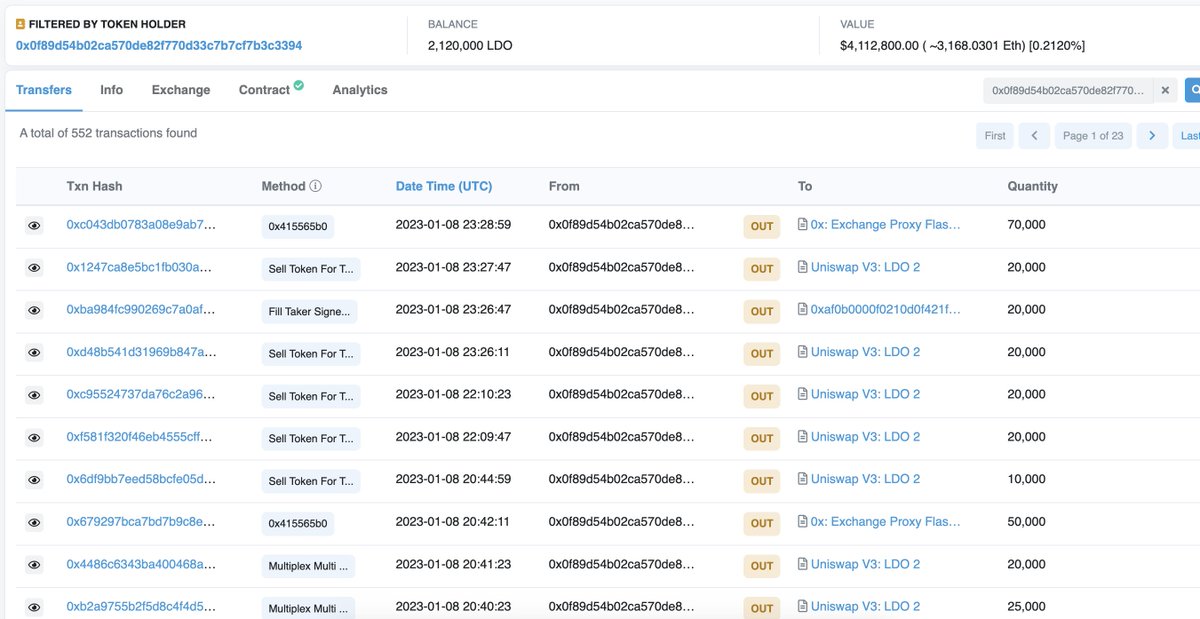Click the 2023-01-08 22:10:23 date cell

tap(453, 394)
